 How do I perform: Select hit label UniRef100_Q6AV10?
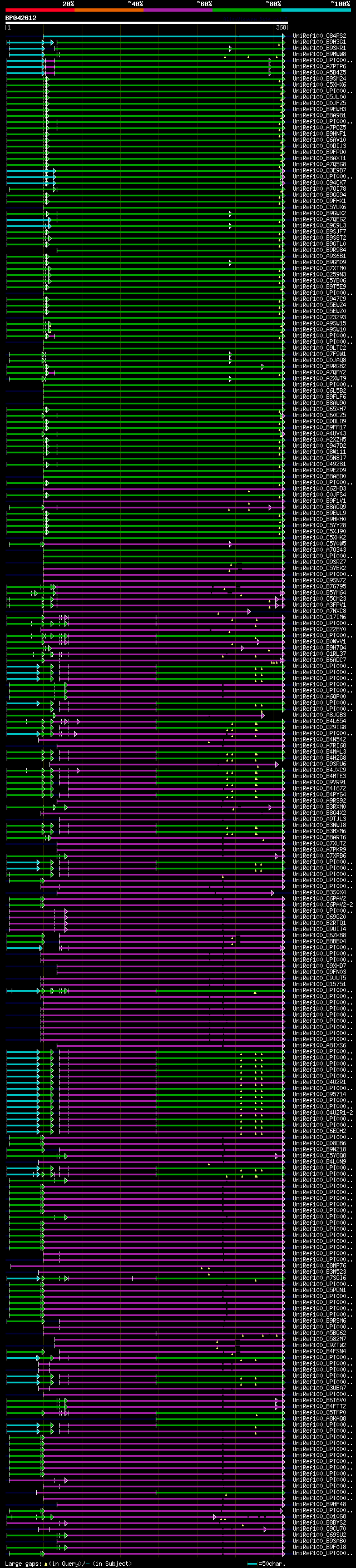[319, 140]
